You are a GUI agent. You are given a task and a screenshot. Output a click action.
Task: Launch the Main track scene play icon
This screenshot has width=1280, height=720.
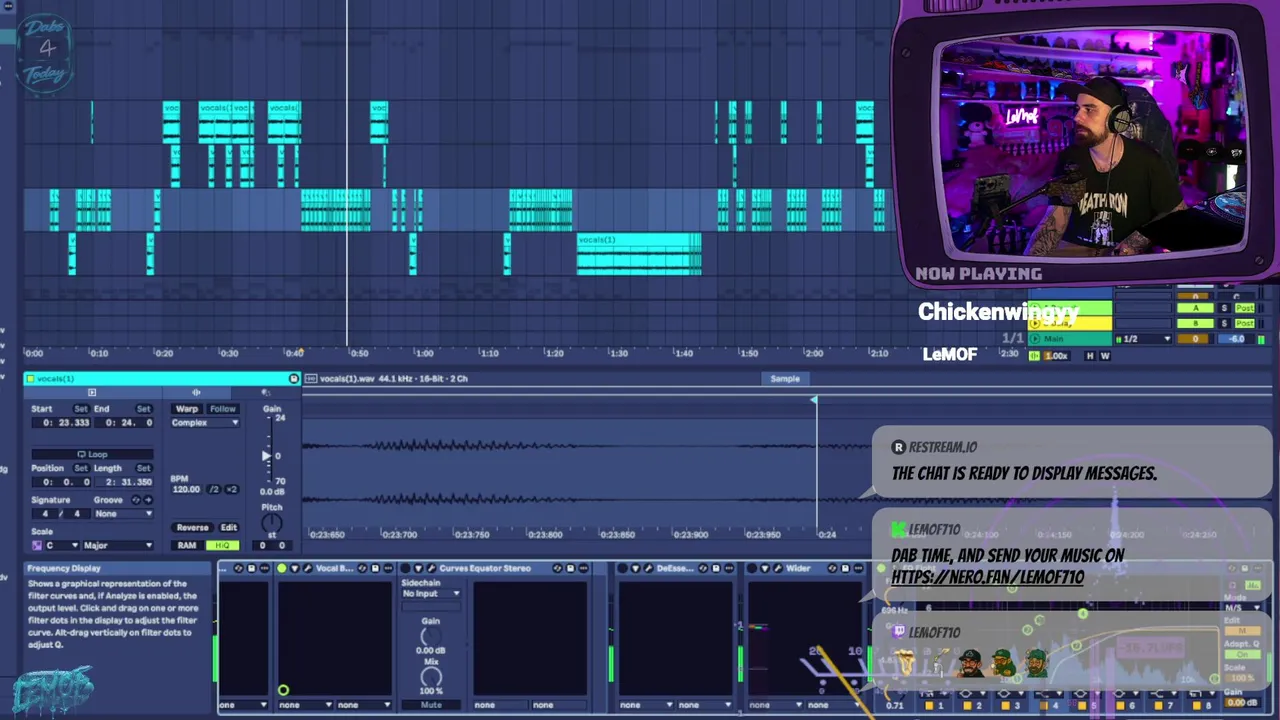(1034, 339)
